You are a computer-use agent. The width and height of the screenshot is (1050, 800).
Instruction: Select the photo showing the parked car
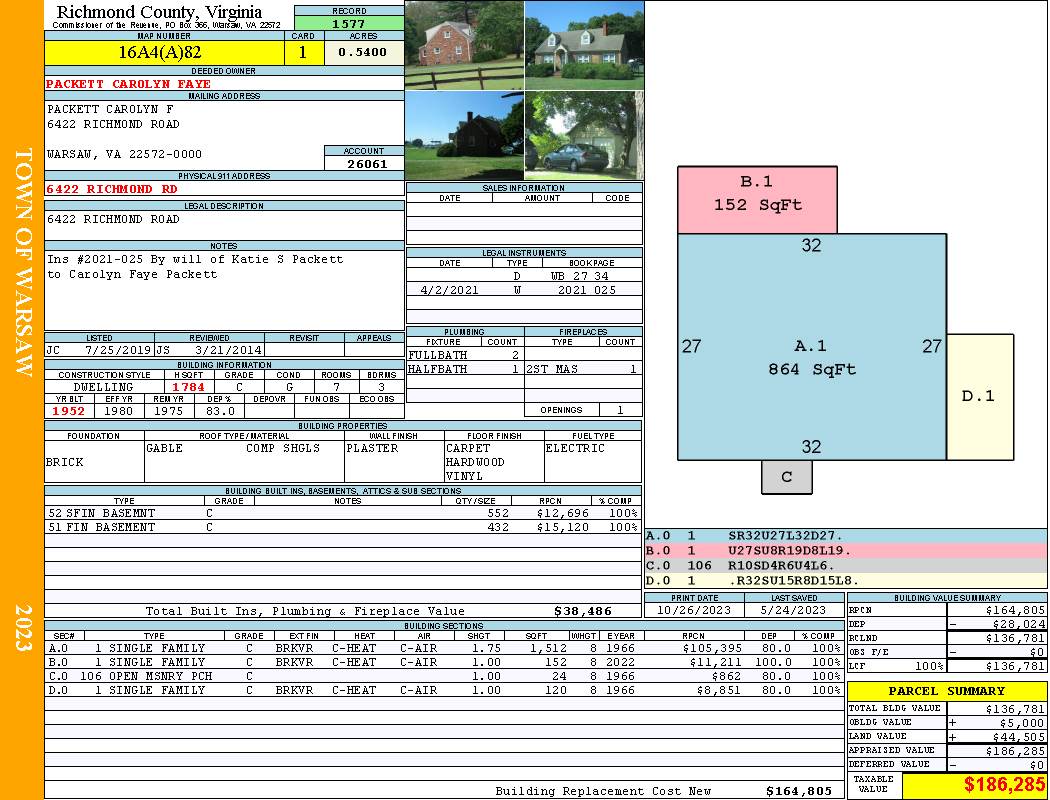(584, 136)
